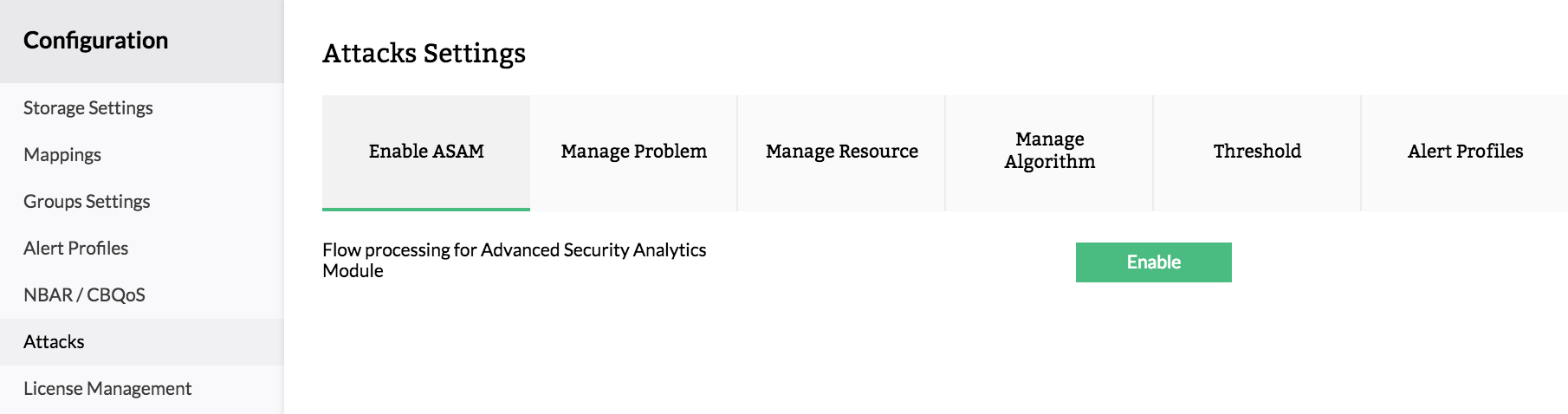1568x414 pixels.
Task: Select Attacks in the Configuration sidebar
Action: pyautogui.click(x=54, y=342)
